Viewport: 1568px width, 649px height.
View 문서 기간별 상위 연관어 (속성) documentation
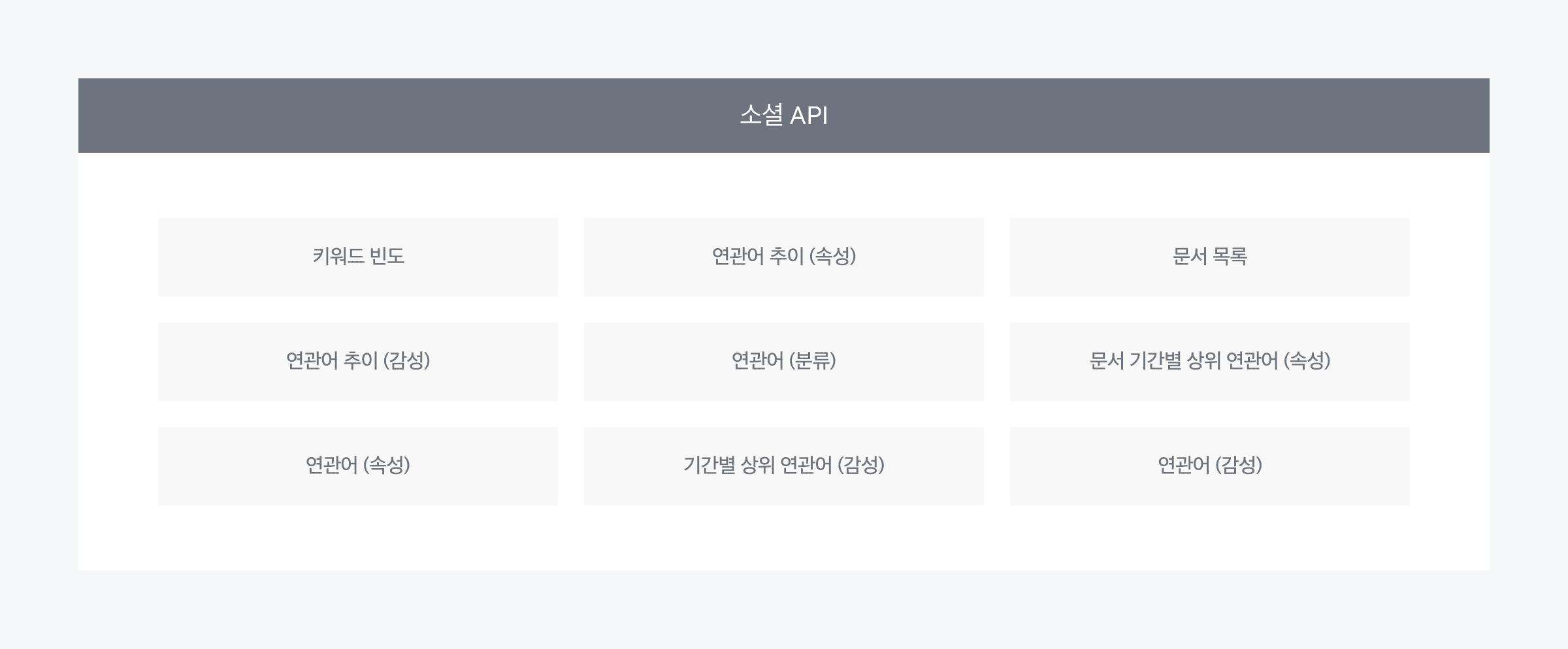pos(1209,361)
